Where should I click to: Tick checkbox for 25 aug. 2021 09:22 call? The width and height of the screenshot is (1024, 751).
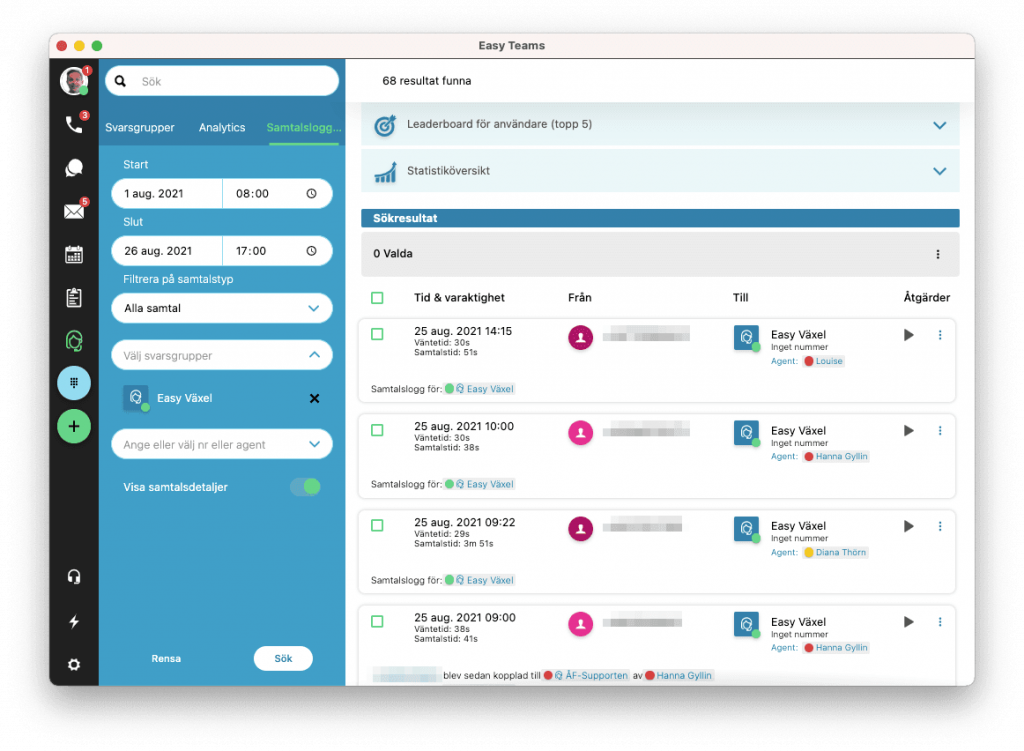coord(377,526)
